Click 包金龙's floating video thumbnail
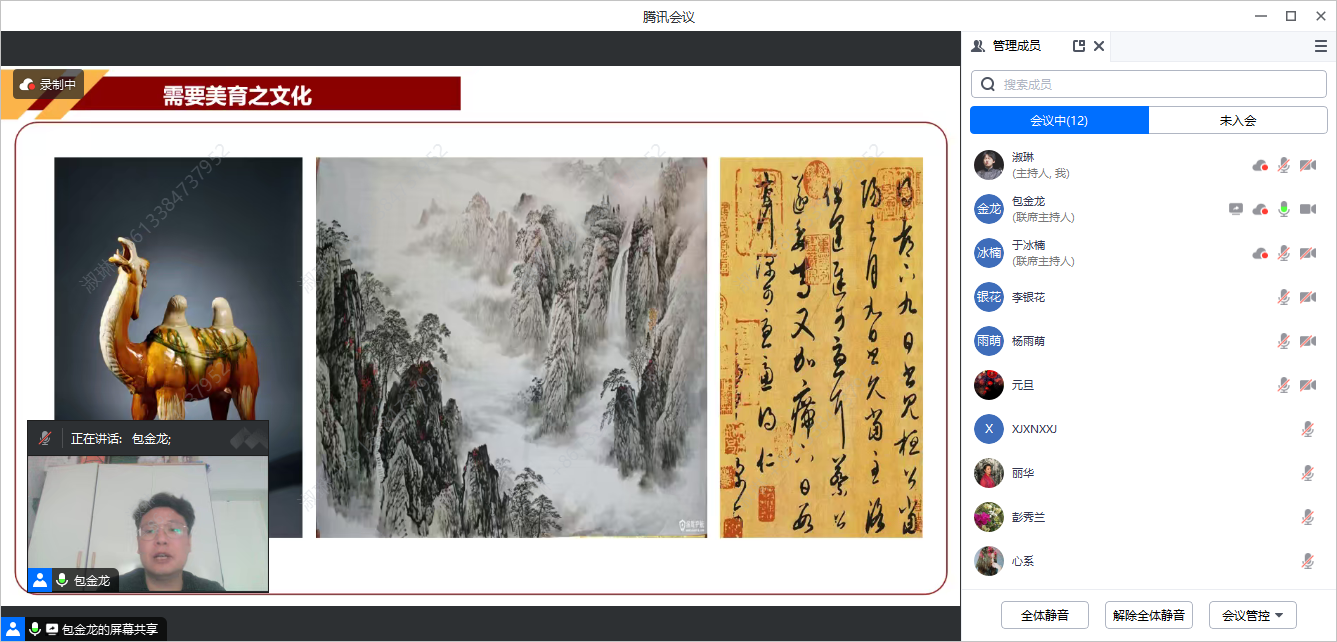The height and width of the screenshot is (642, 1337). click(x=148, y=520)
